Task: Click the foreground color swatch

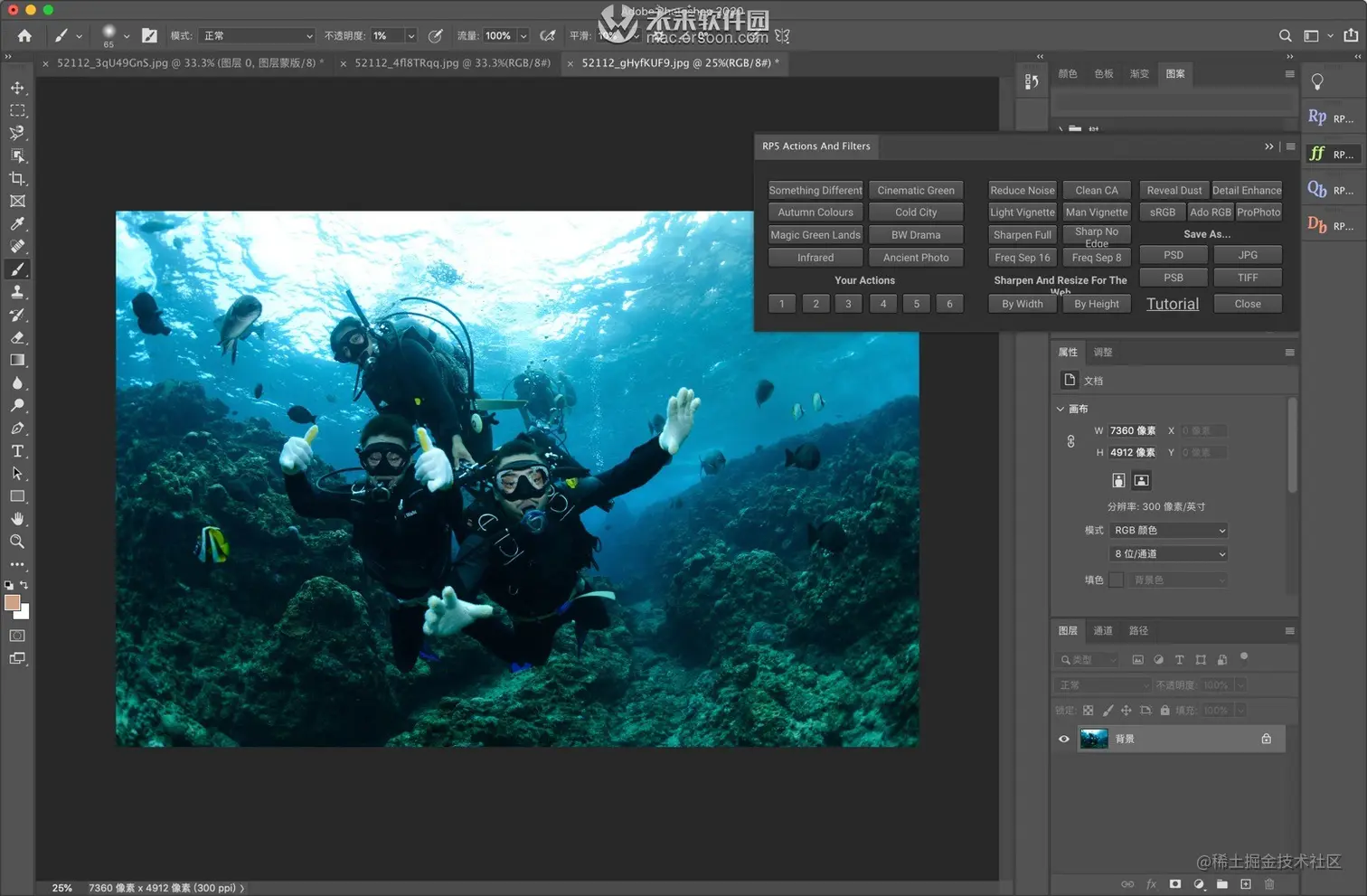Action: coord(12,603)
